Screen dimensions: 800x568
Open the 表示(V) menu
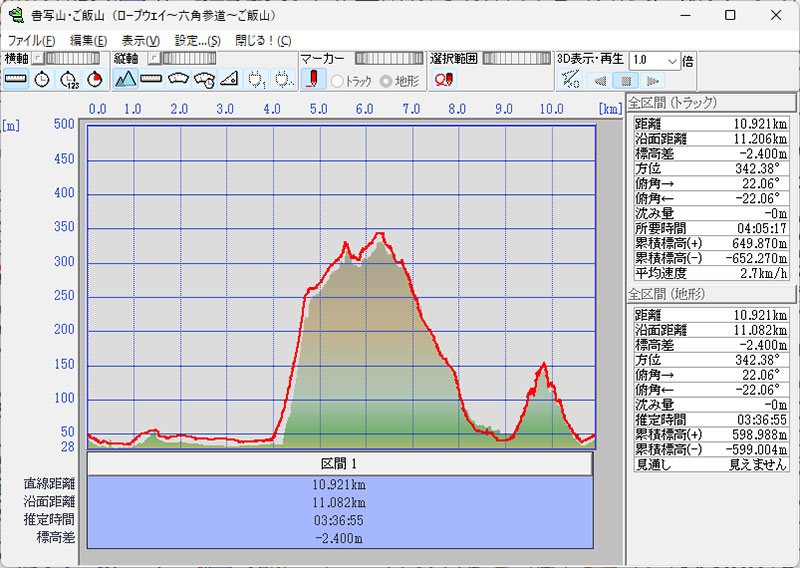140,40
